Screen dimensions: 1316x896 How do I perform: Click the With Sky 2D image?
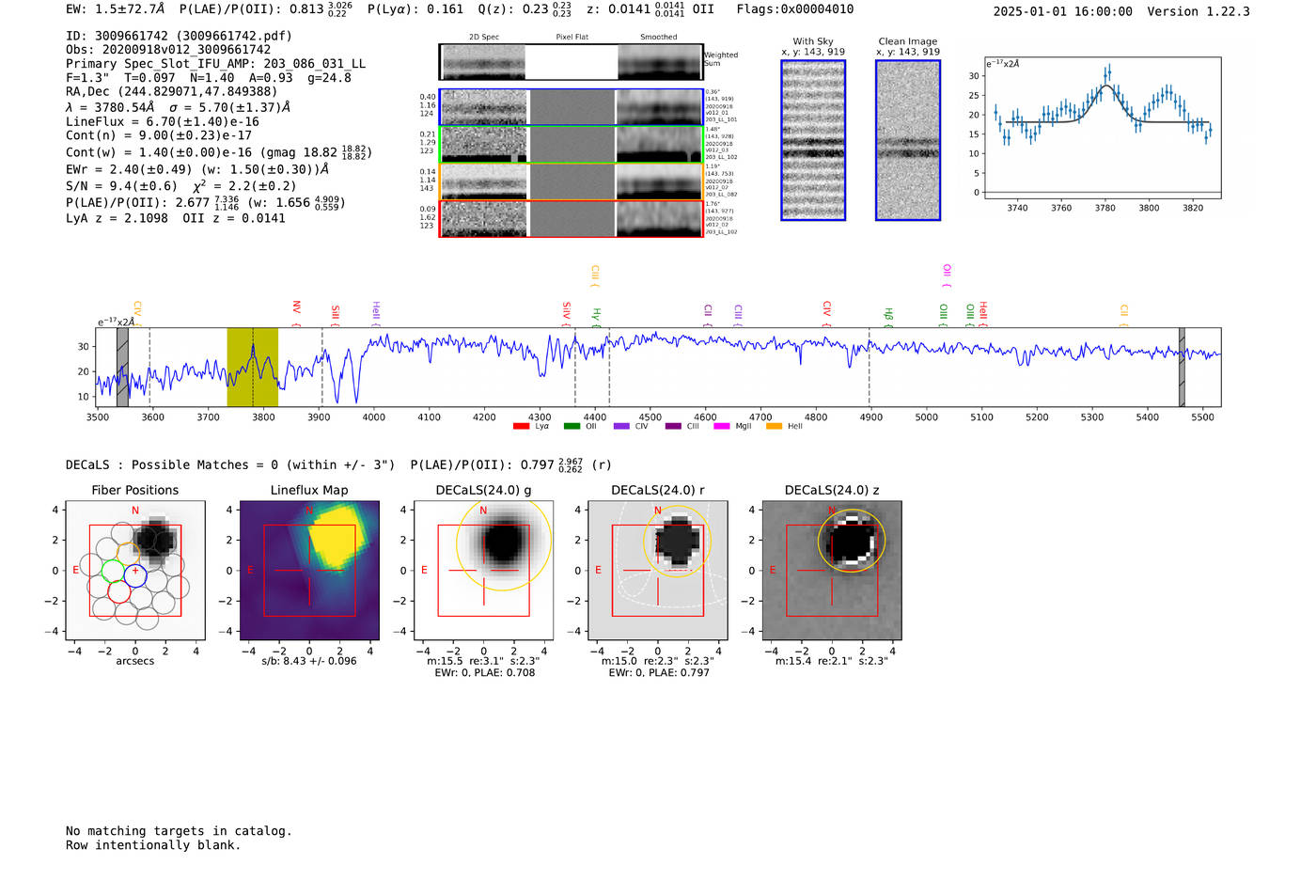coord(813,140)
